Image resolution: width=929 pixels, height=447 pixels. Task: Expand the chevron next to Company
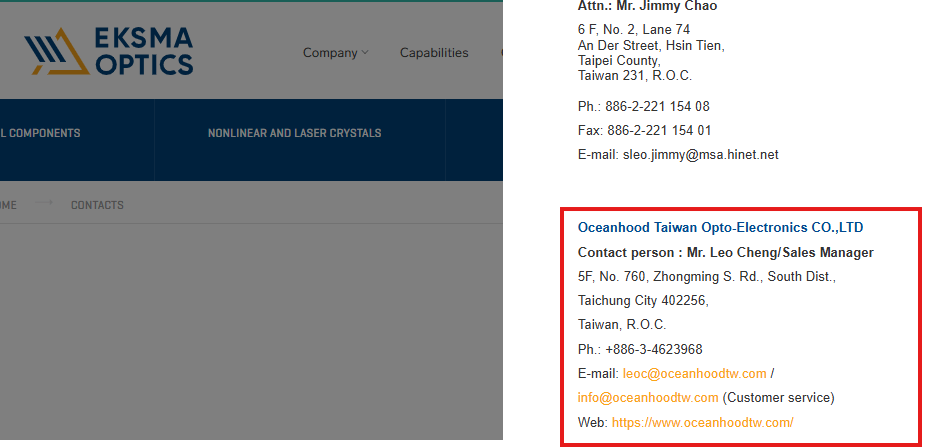point(365,53)
